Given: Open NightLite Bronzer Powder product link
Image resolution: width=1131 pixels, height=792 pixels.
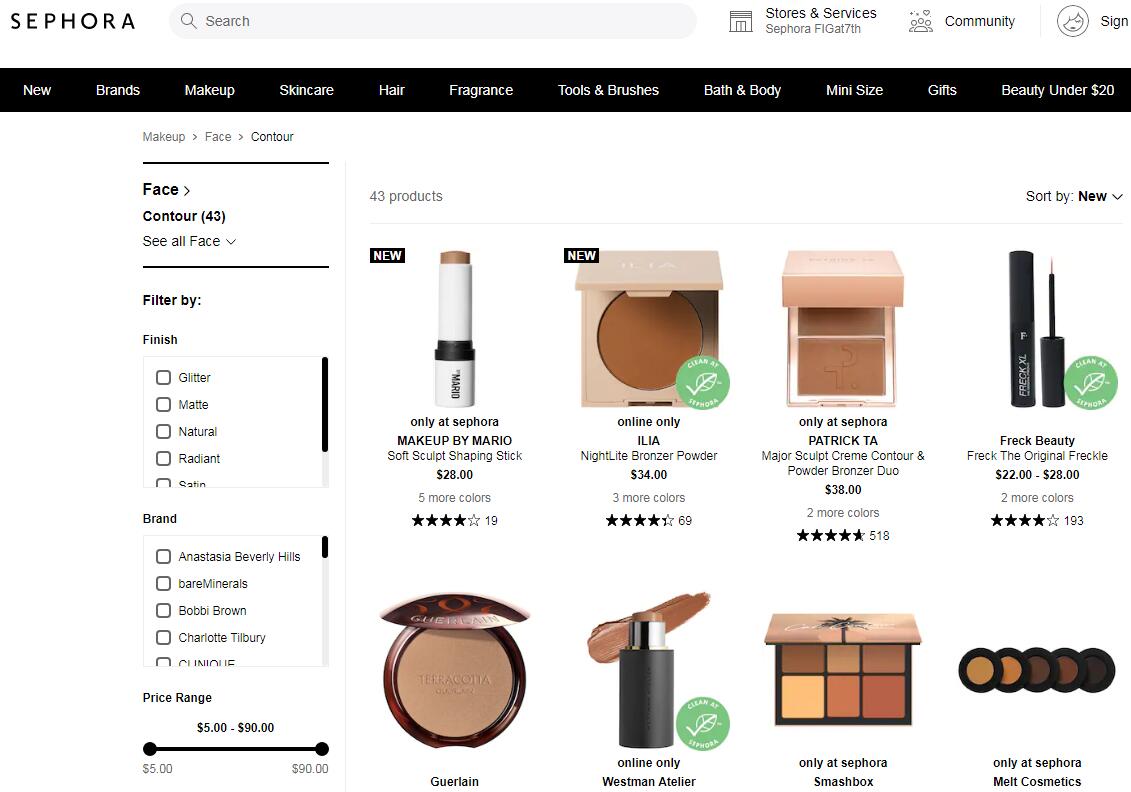Looking at the screenshot, I should [648, 456].
